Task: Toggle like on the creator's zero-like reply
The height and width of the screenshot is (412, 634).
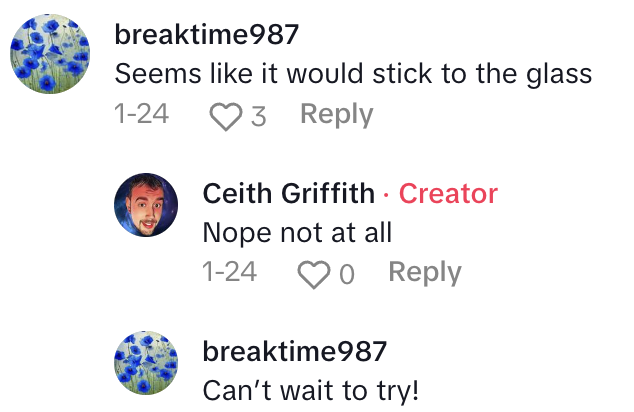Action: point(315,274)
